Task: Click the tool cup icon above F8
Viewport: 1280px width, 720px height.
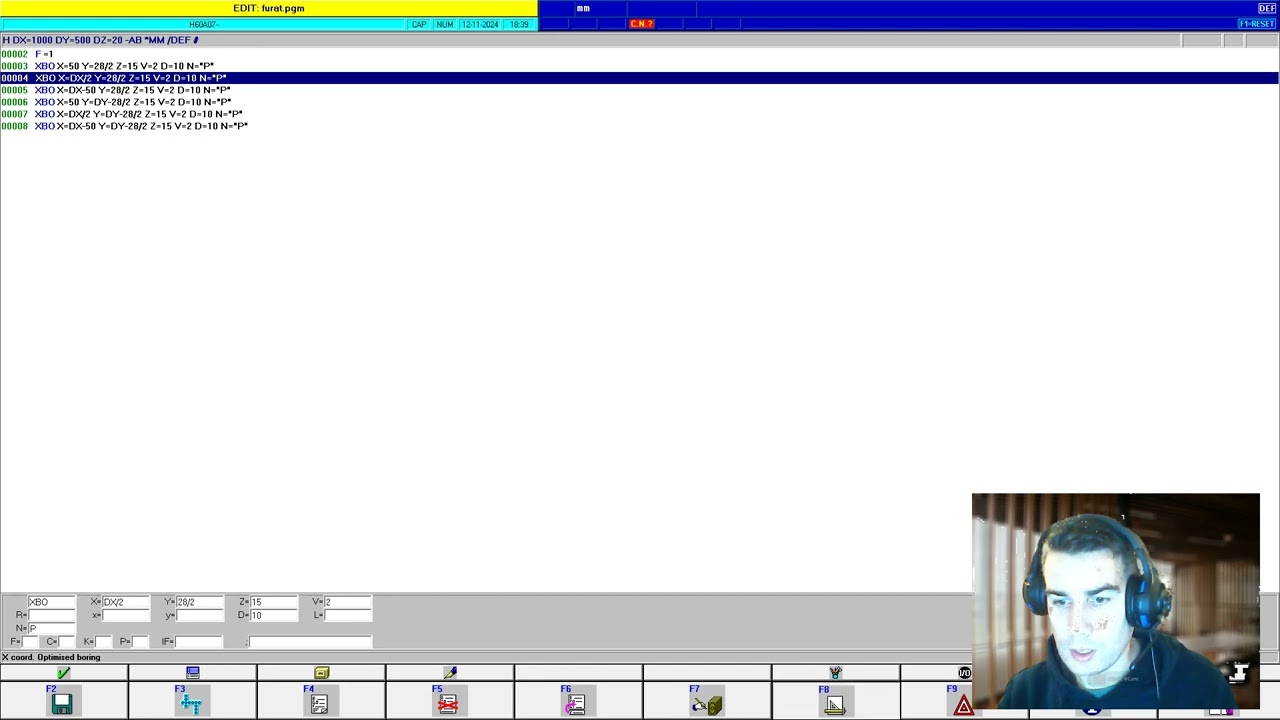Action: [835, 673]
